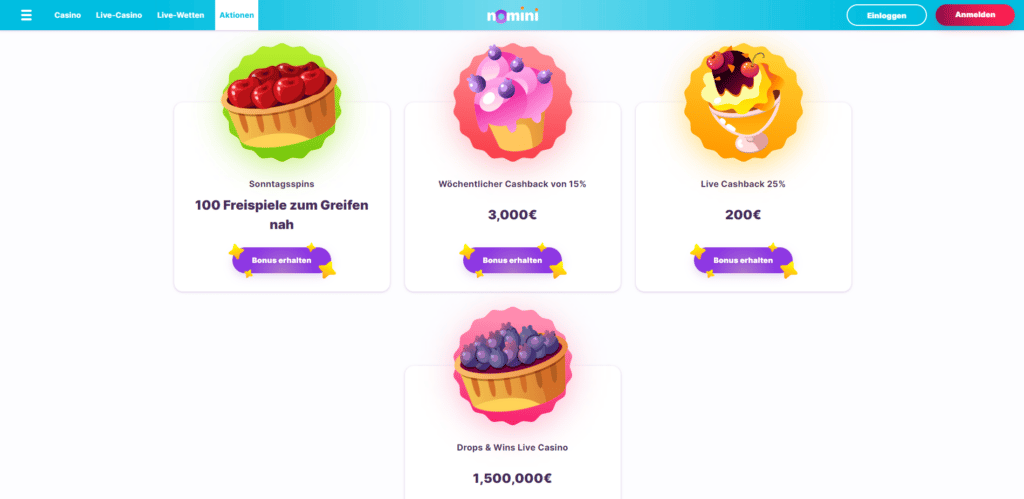Image resolution: width=1024 pixels, height=499 pixels.
Task: Open the Casino menu item
Action: point(68,15)
